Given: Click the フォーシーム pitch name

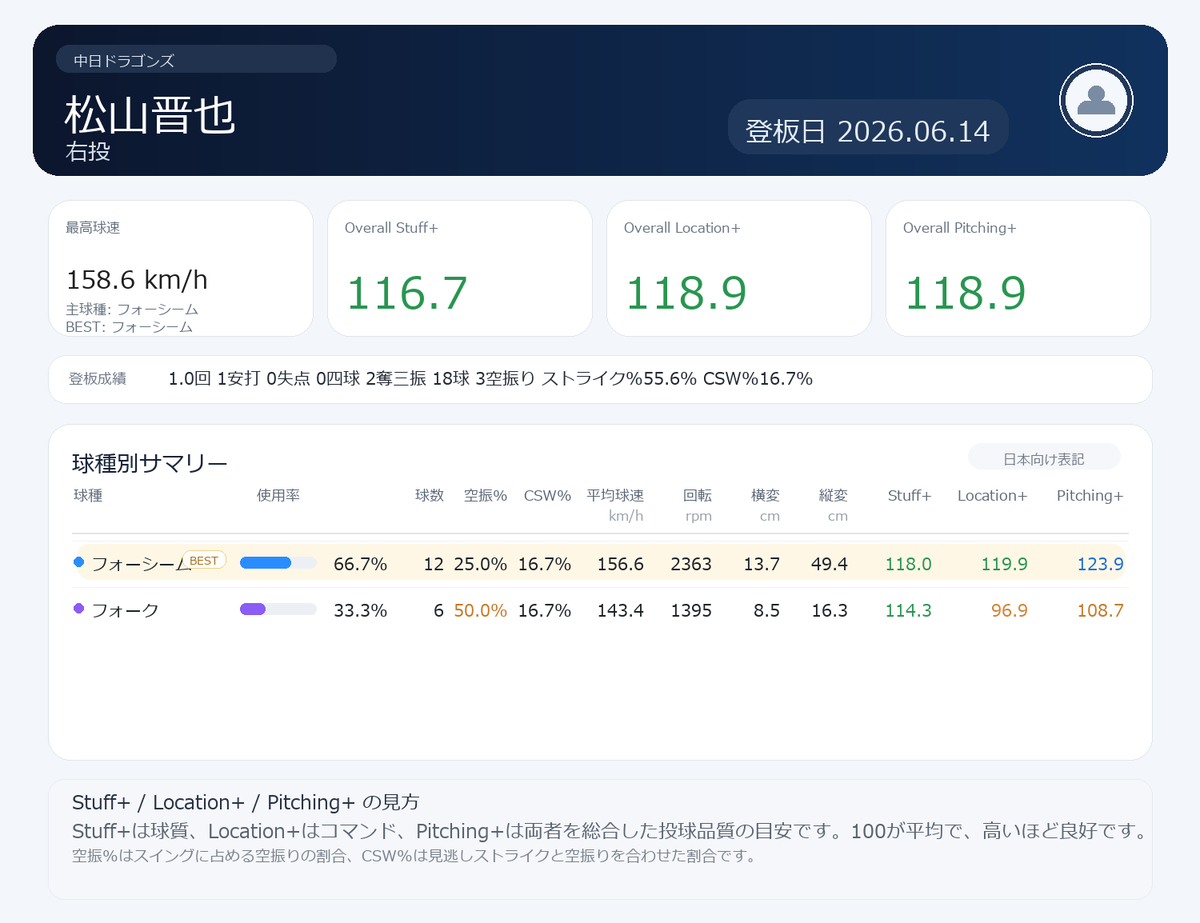Looking at the screenshot, I should tap(141, 564).
